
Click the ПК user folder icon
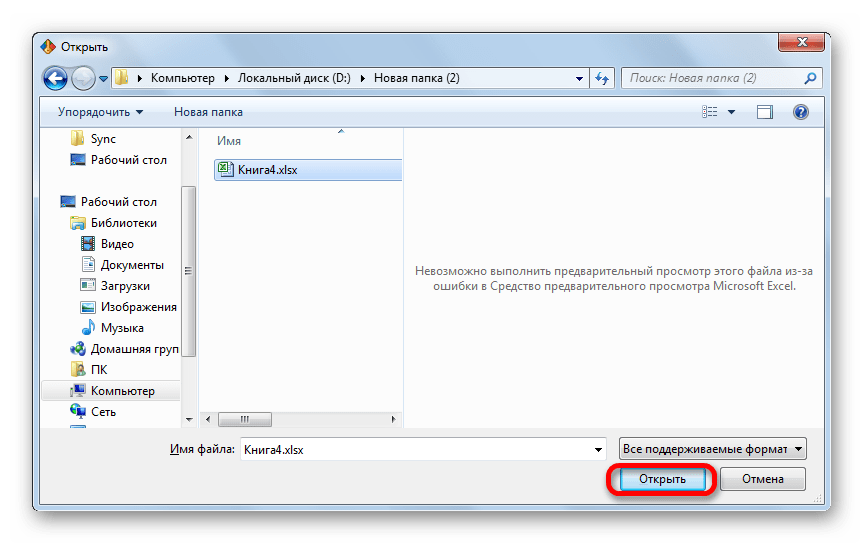tap(78, 369)
